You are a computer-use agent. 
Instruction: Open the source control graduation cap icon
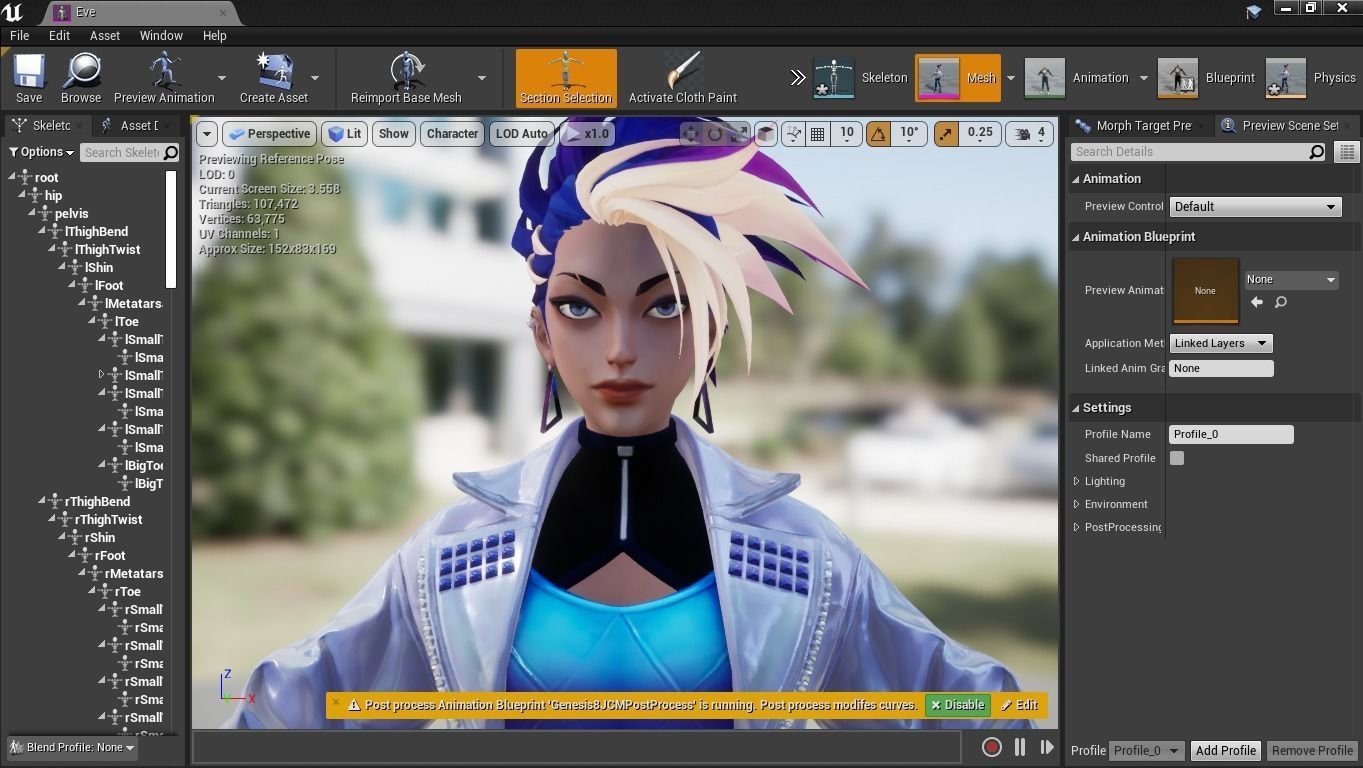(x=1254, y=12)
